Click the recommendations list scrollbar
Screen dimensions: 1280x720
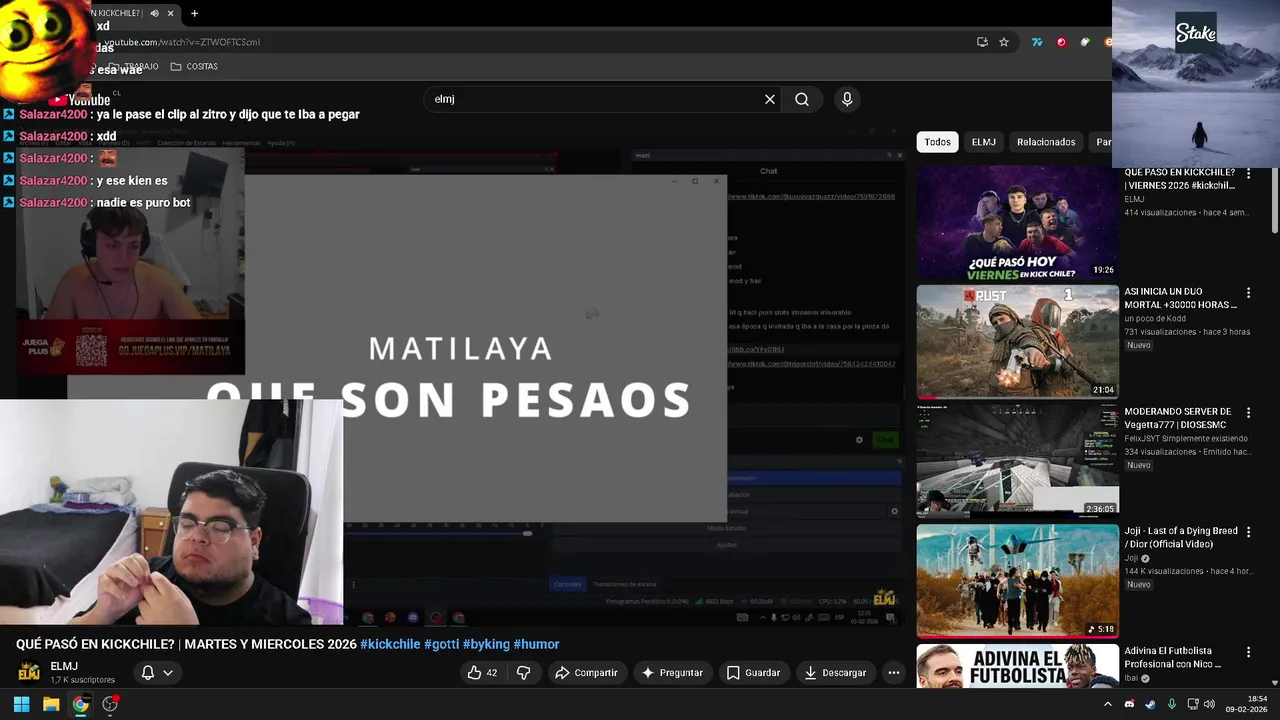1274,200
